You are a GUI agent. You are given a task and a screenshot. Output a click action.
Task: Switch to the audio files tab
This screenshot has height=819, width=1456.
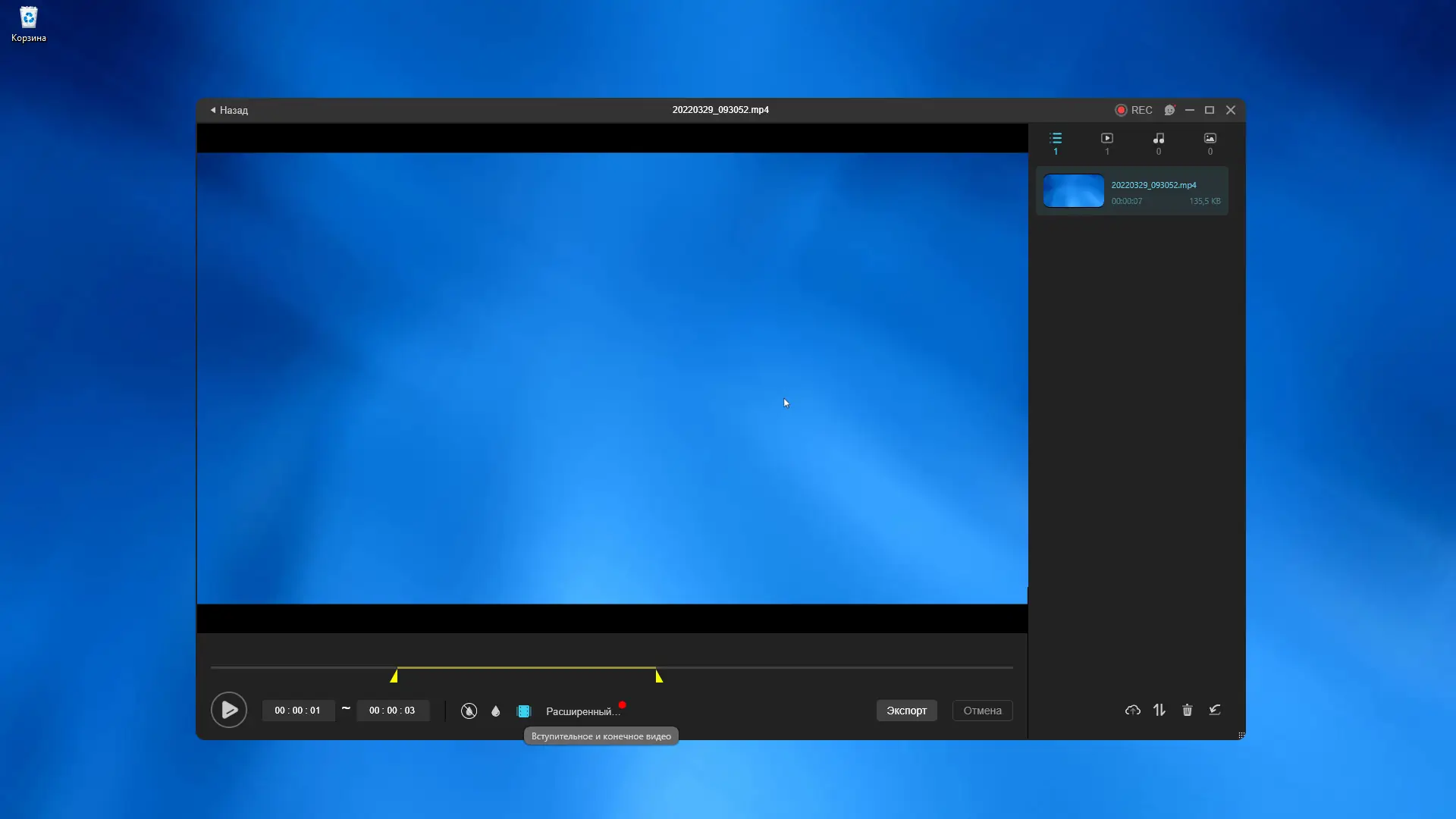pyautogui.click(x=1159, y=142)
